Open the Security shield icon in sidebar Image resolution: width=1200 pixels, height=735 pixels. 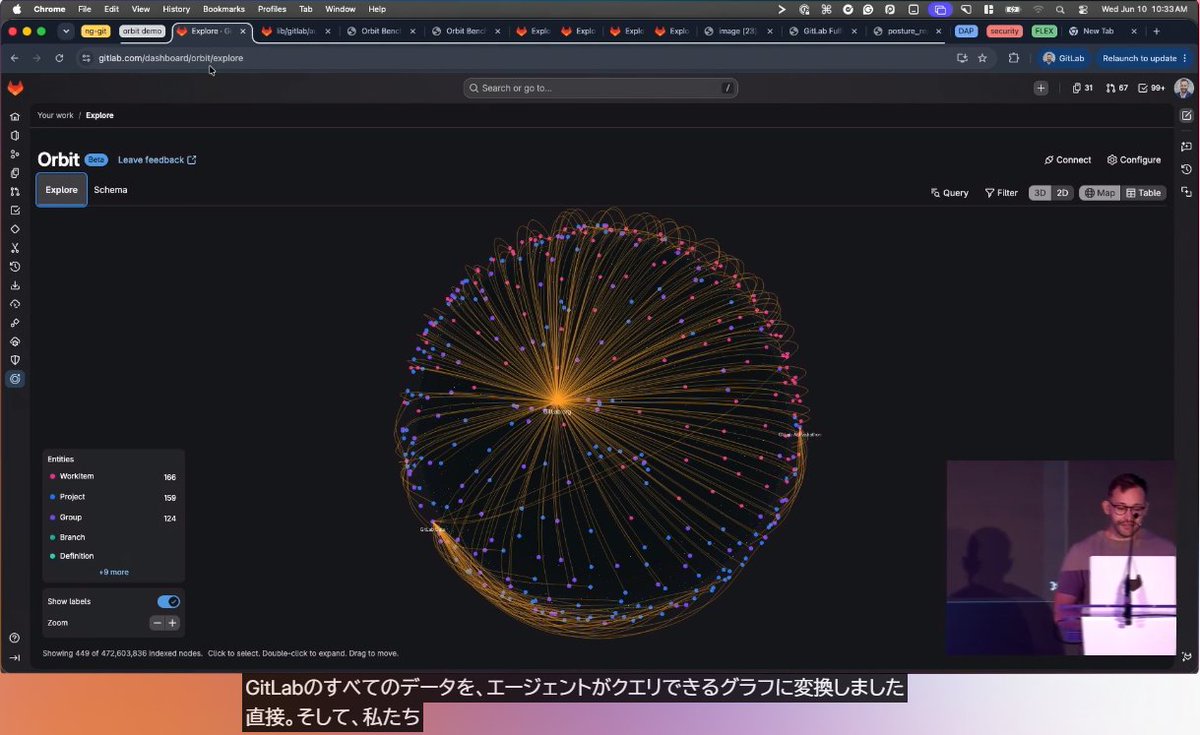pos(15,360)
